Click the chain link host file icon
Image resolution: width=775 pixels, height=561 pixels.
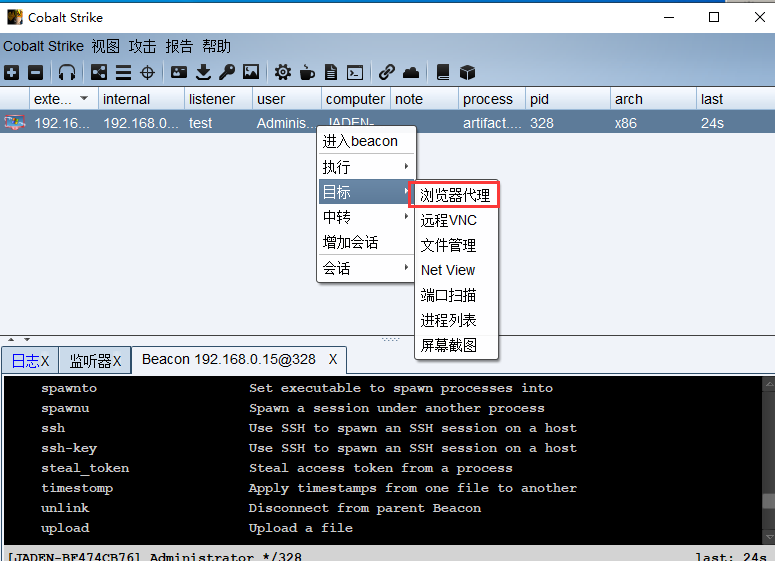coord(386,72)
